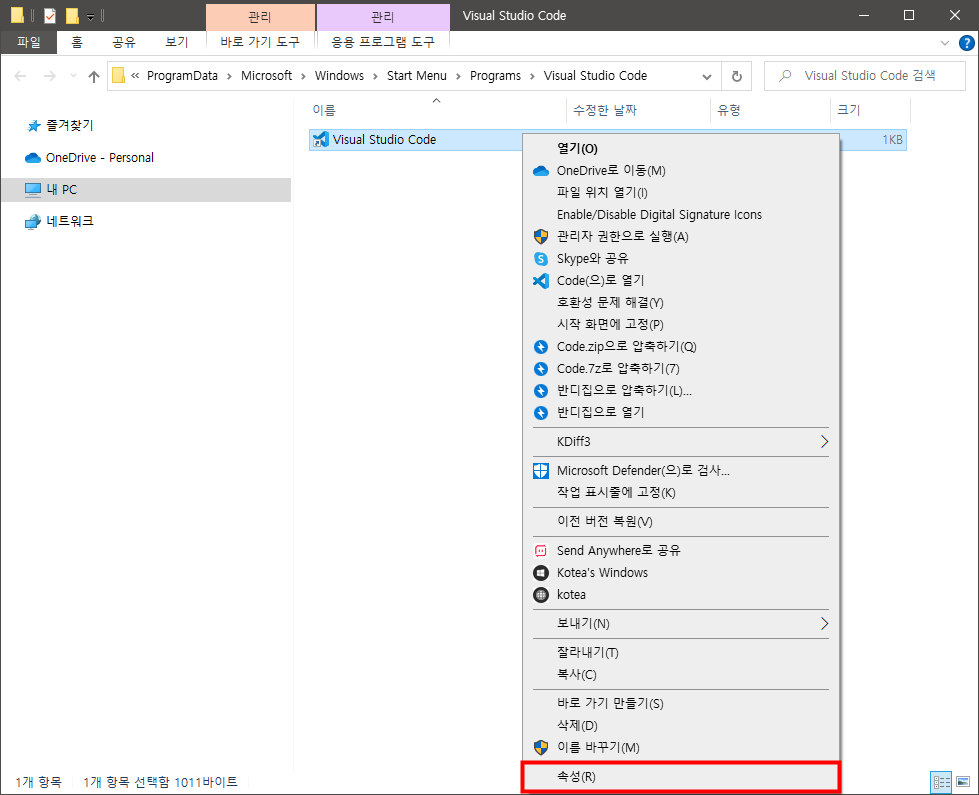Choose 호환성 문제 해결(Y)
The image size is (979, 795).
click(681, 302)
